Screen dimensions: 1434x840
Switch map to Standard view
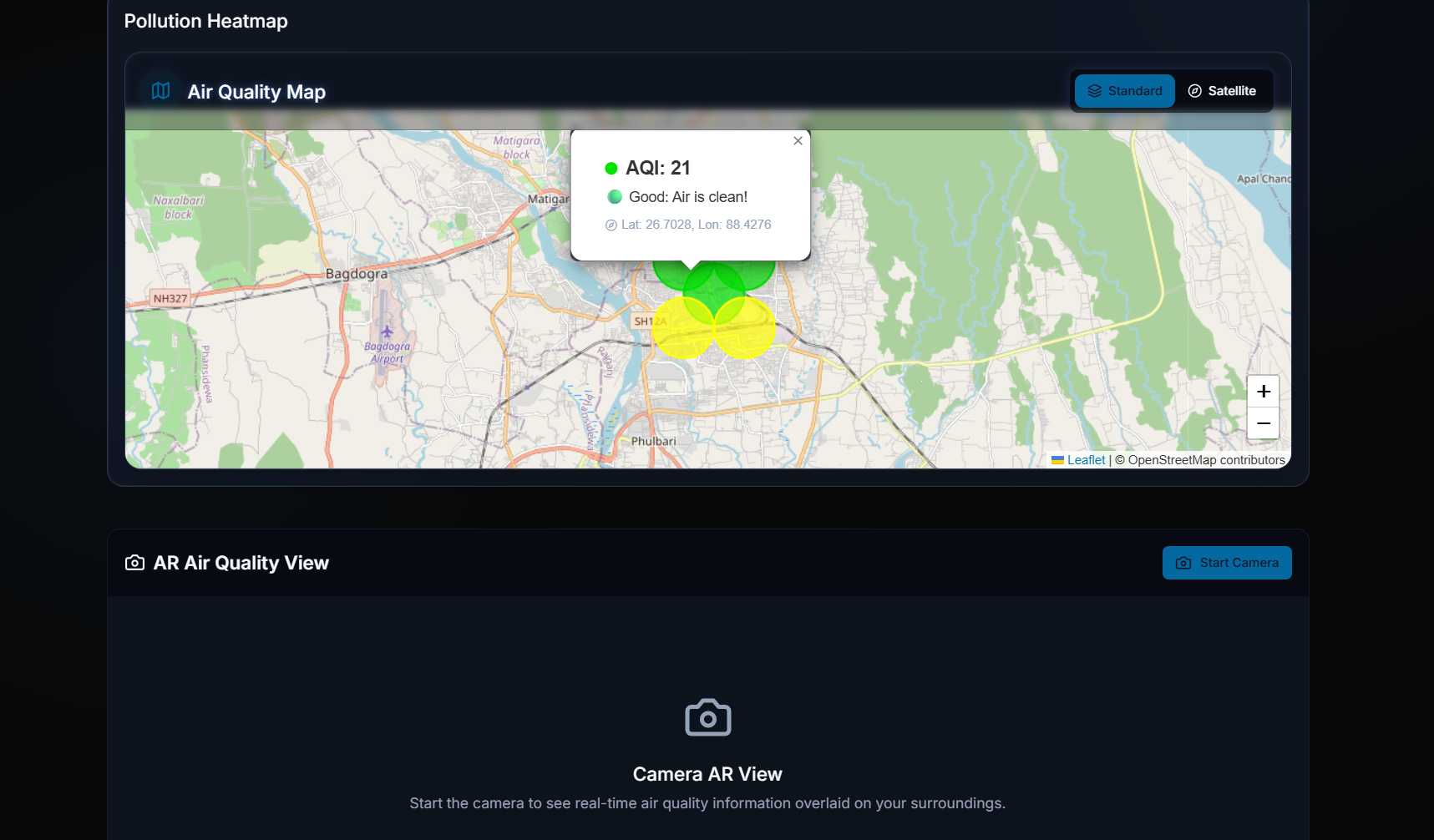tap(1124, 91)
